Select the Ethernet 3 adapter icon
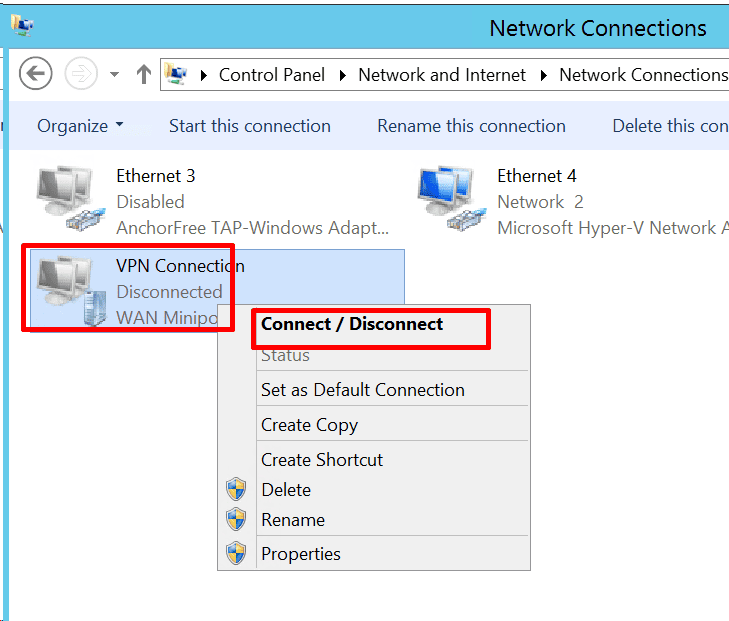 click(70, 198)
